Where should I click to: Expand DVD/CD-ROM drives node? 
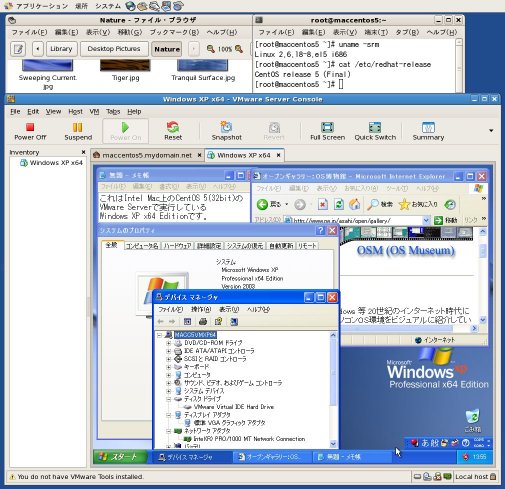(169, 343)
